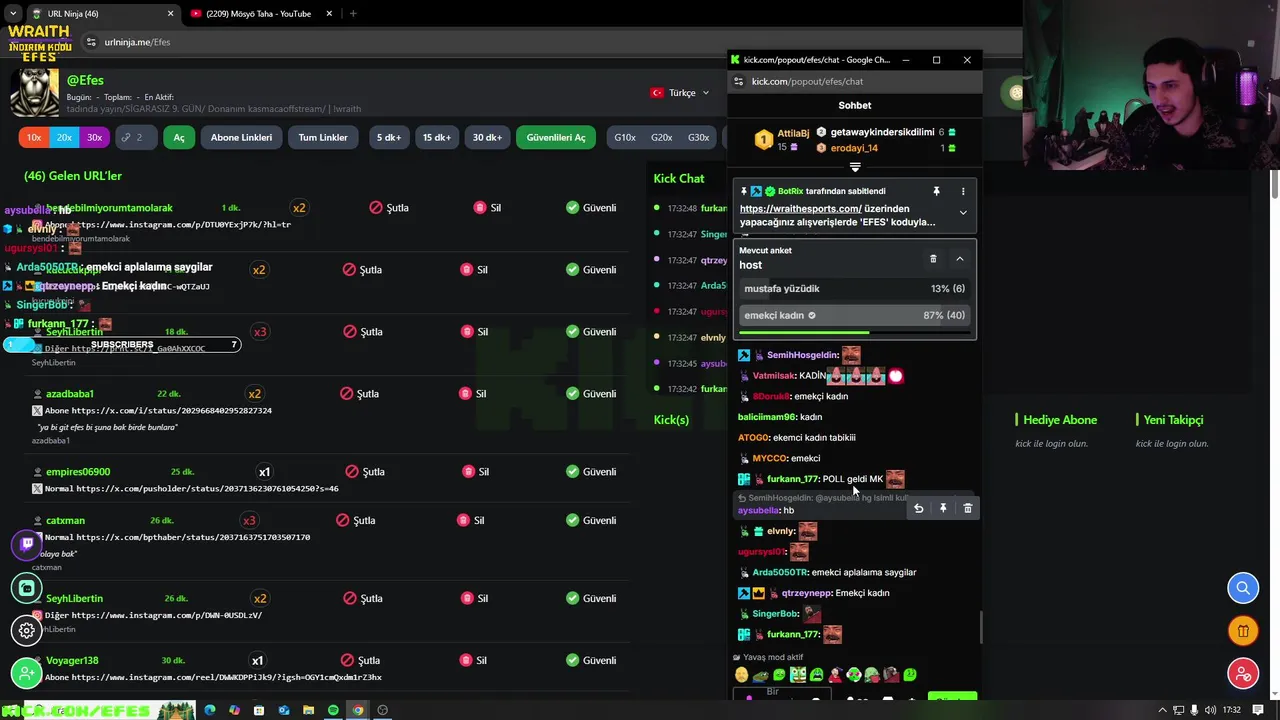This screenshot has height=720, width=1280.
Task: Collapse the Mevcut anket poll panel
Action: 960,259
